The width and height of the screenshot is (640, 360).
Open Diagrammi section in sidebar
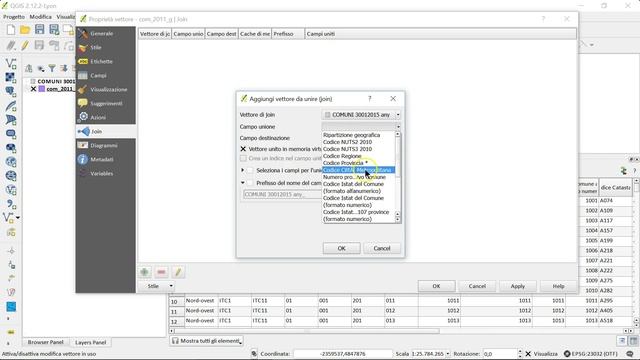[x=106, y=145]
